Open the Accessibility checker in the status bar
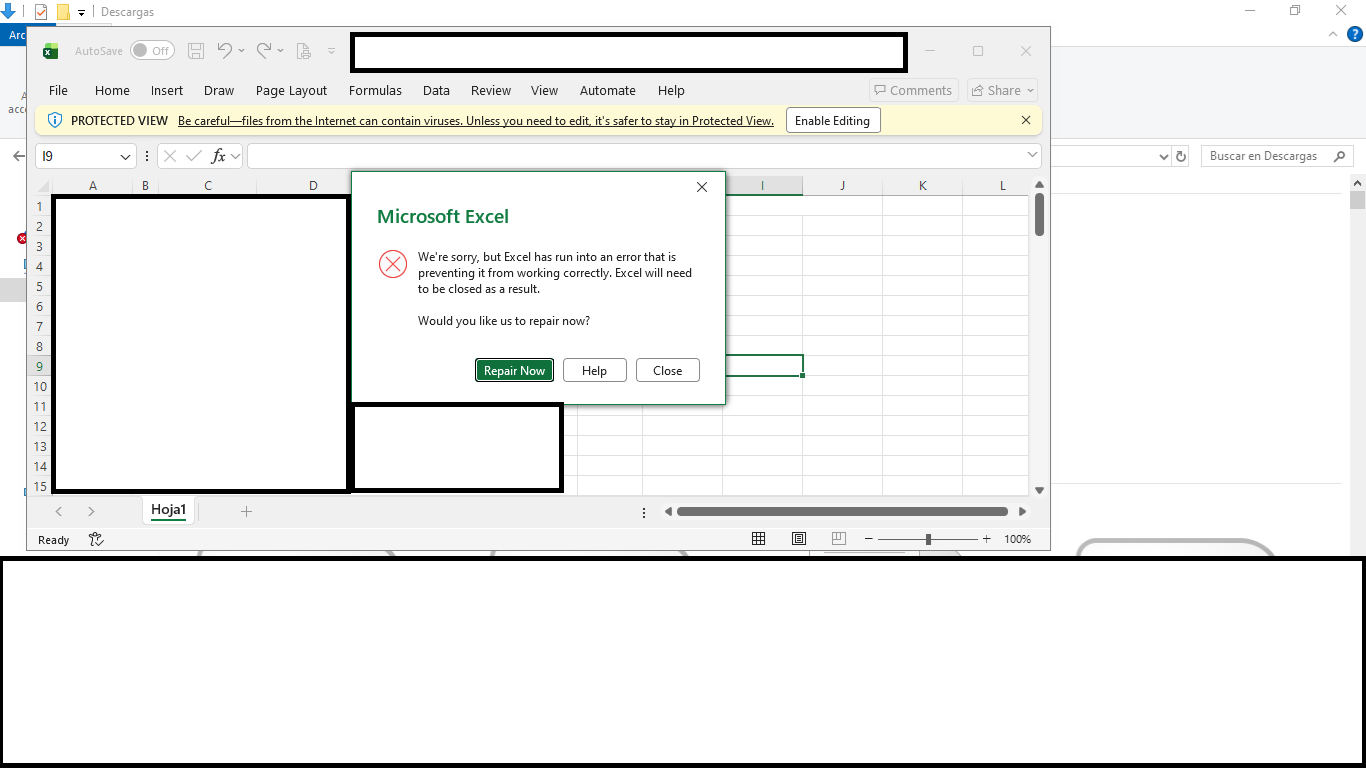Screen dimensions: 1366x768 point(96,539)
